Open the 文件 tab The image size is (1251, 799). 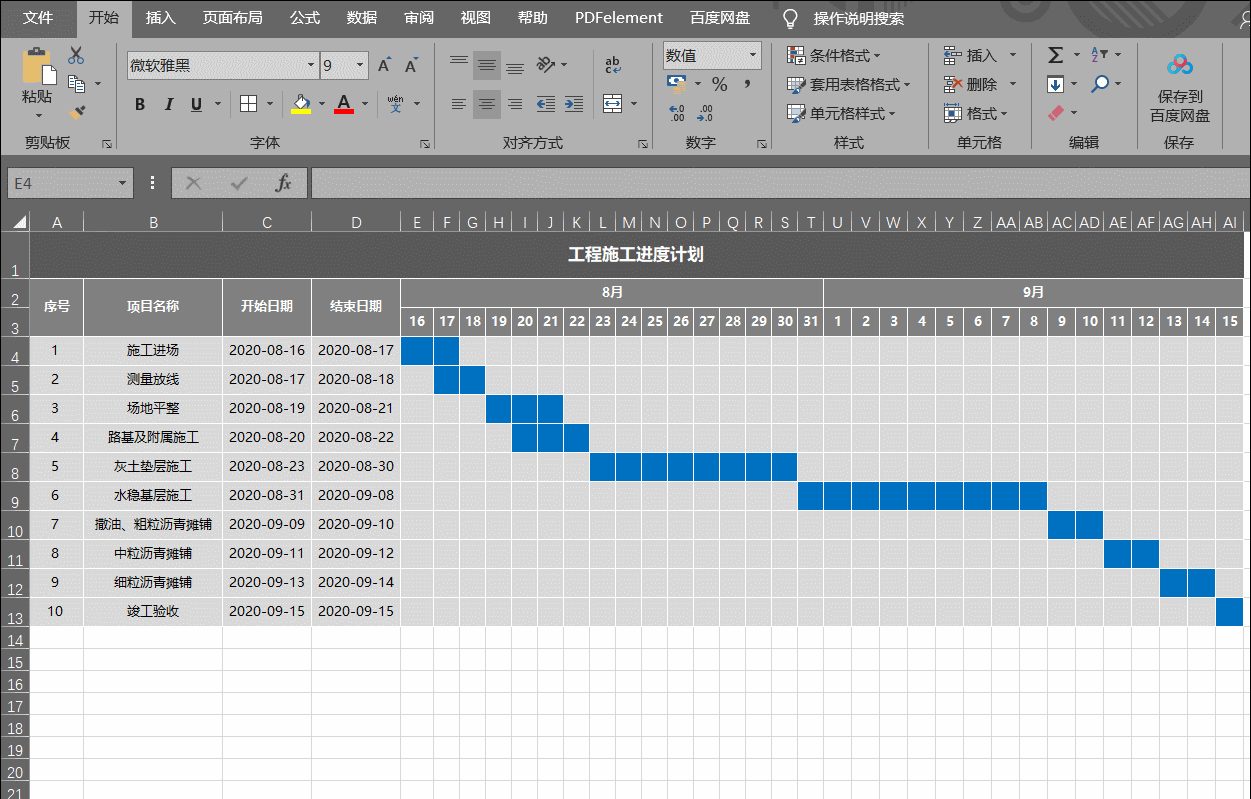38,18
